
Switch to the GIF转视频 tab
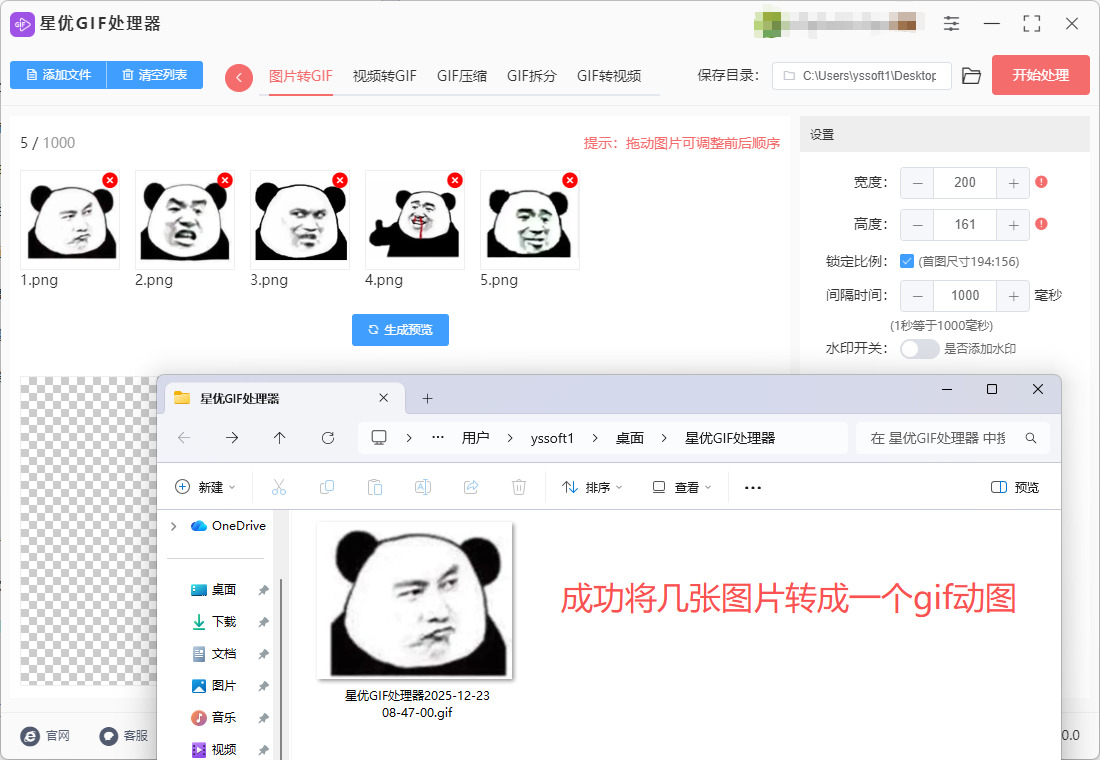point(609,76)
